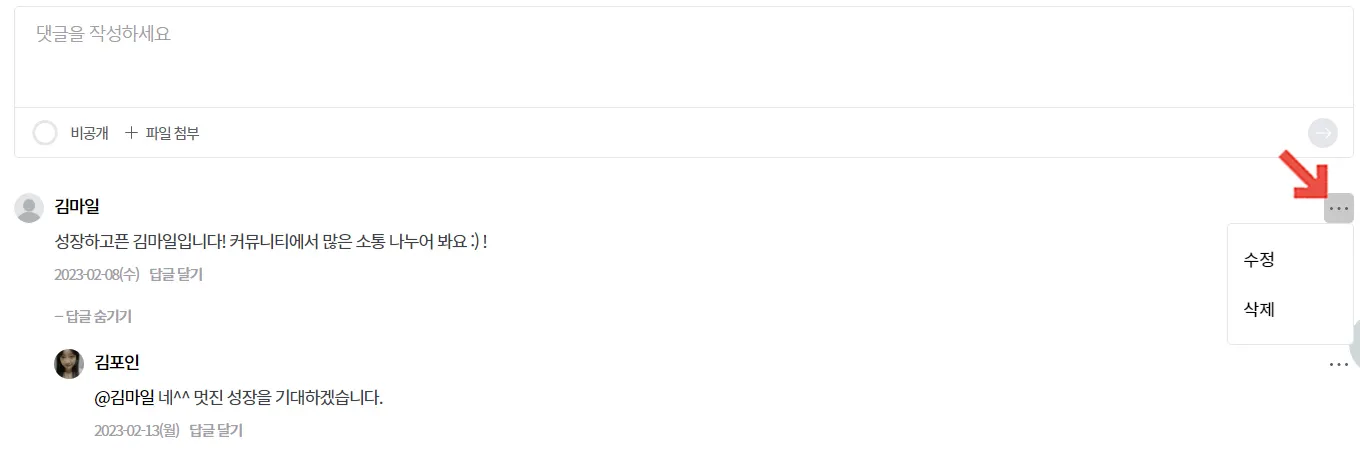
Task: Collapse replies with 답글 숨기기
Action: tap(93, 317)
